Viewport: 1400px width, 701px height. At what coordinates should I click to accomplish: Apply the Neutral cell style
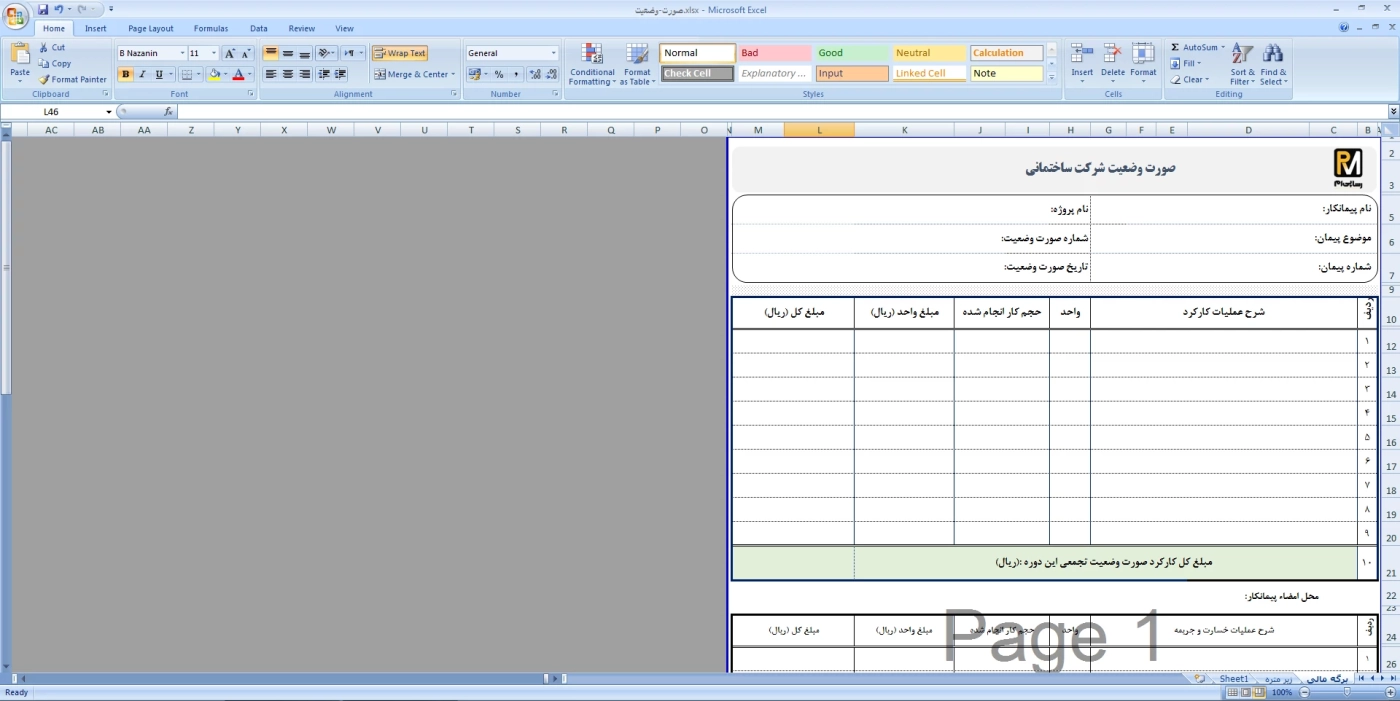928,53
